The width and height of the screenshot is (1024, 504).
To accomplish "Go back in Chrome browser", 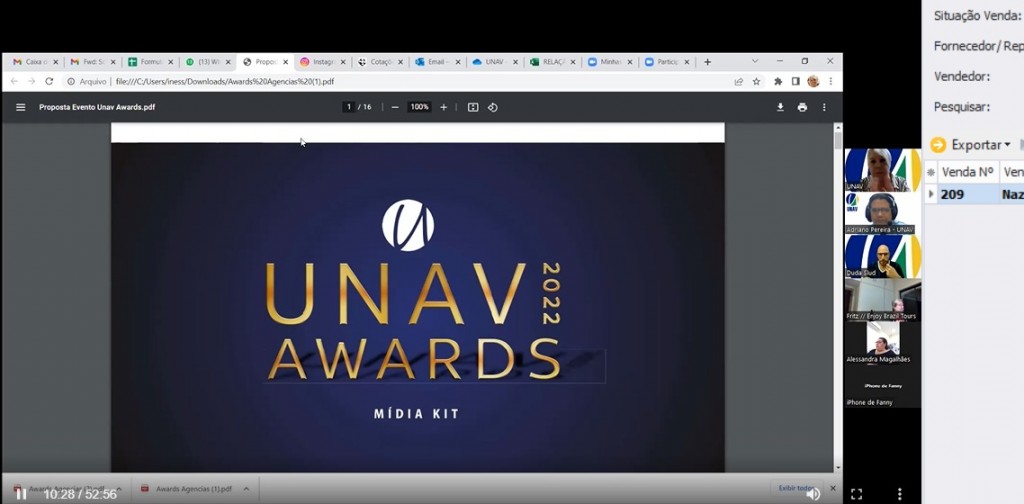I will (x=14, y=82).
